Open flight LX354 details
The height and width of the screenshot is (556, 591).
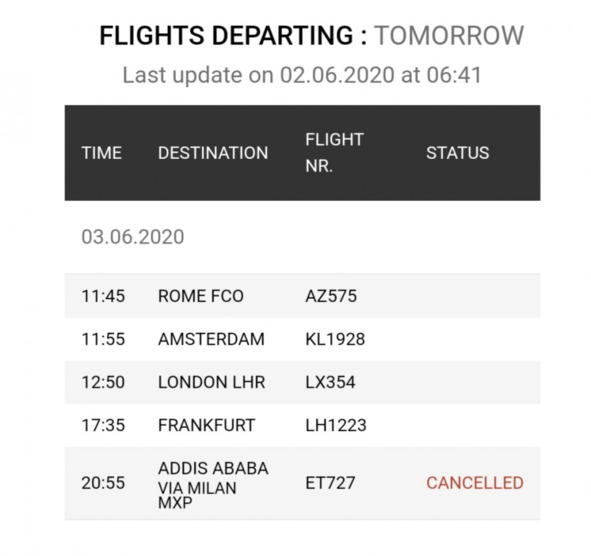(330, 382)
